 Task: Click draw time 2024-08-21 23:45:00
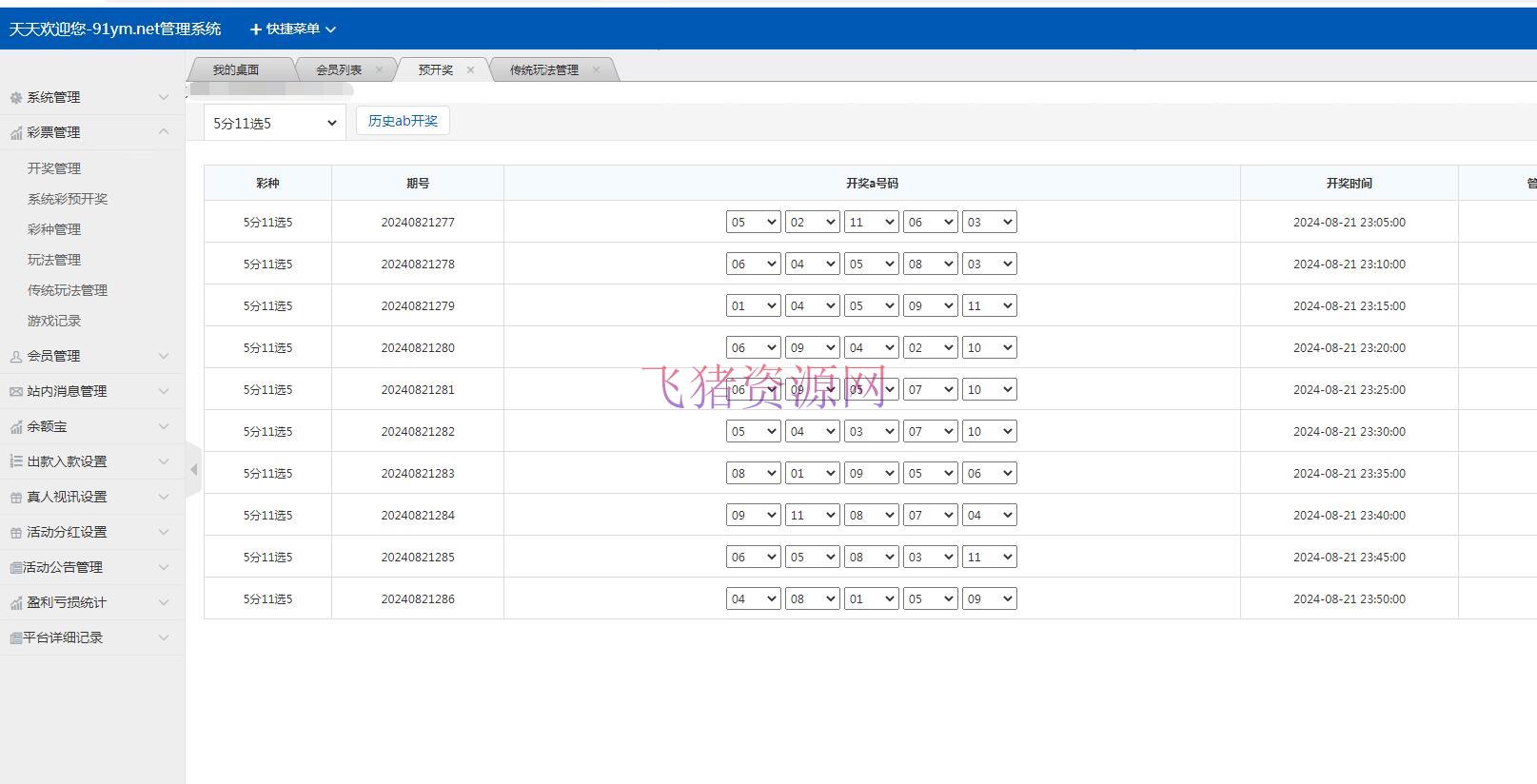click(1350, 557)
